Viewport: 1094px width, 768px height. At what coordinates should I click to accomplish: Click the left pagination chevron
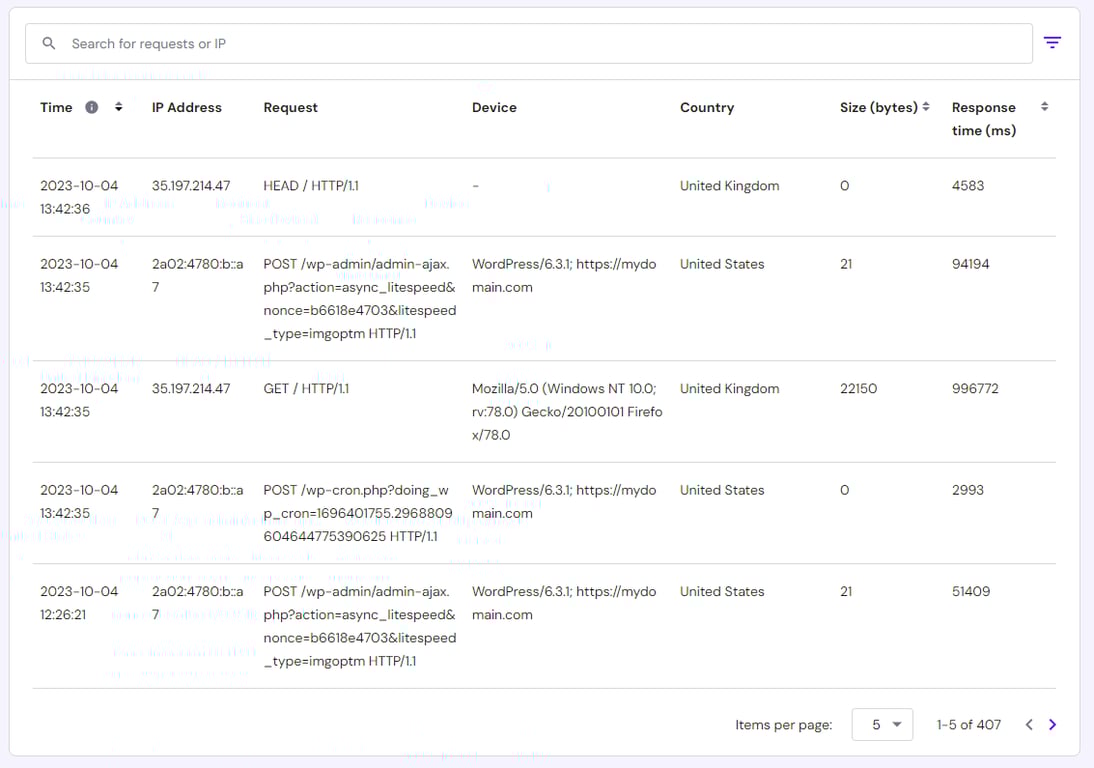pyautogui.click(x=1028, y=724)
